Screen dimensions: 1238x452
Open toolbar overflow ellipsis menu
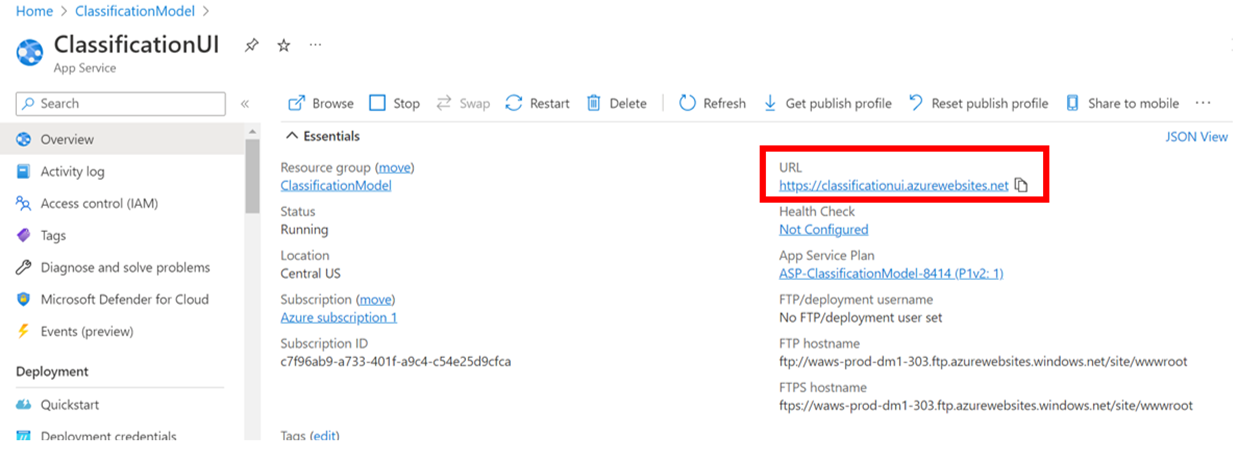point(1203,103)
